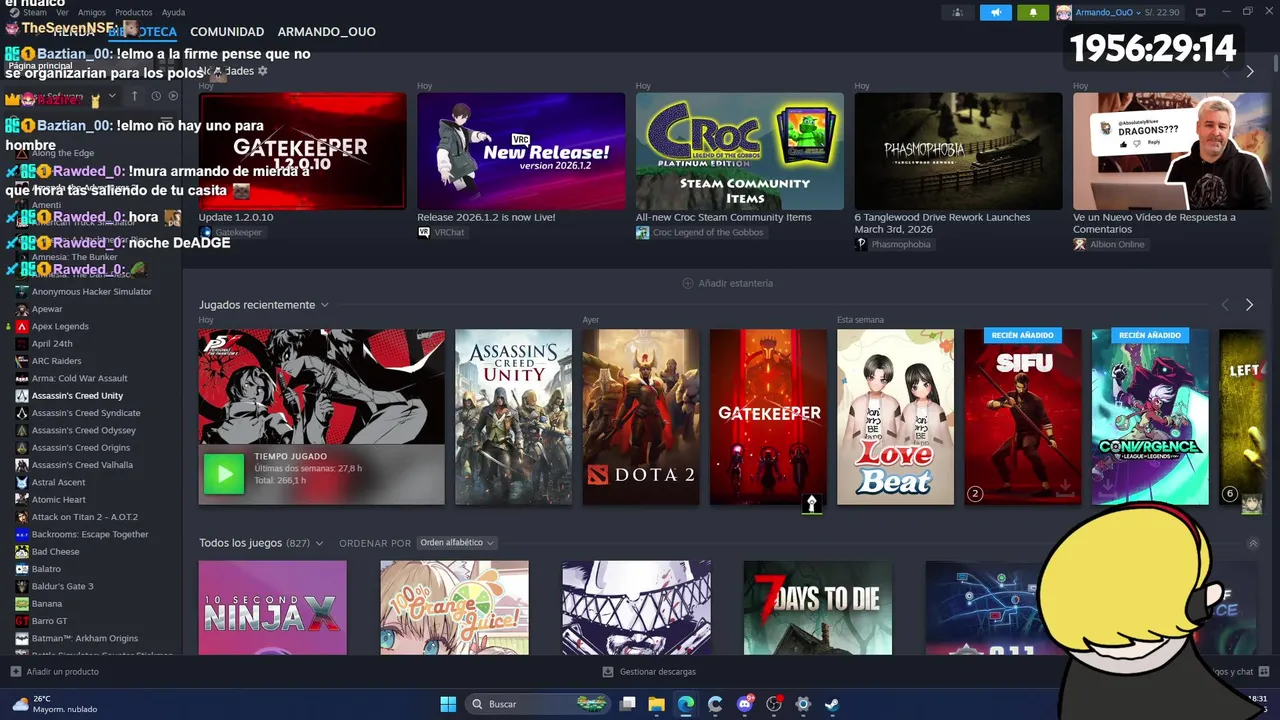Click the plus icon beside Añadir estantería
Viewport: 1280px width, 720px height.
(x=687, y=283)
